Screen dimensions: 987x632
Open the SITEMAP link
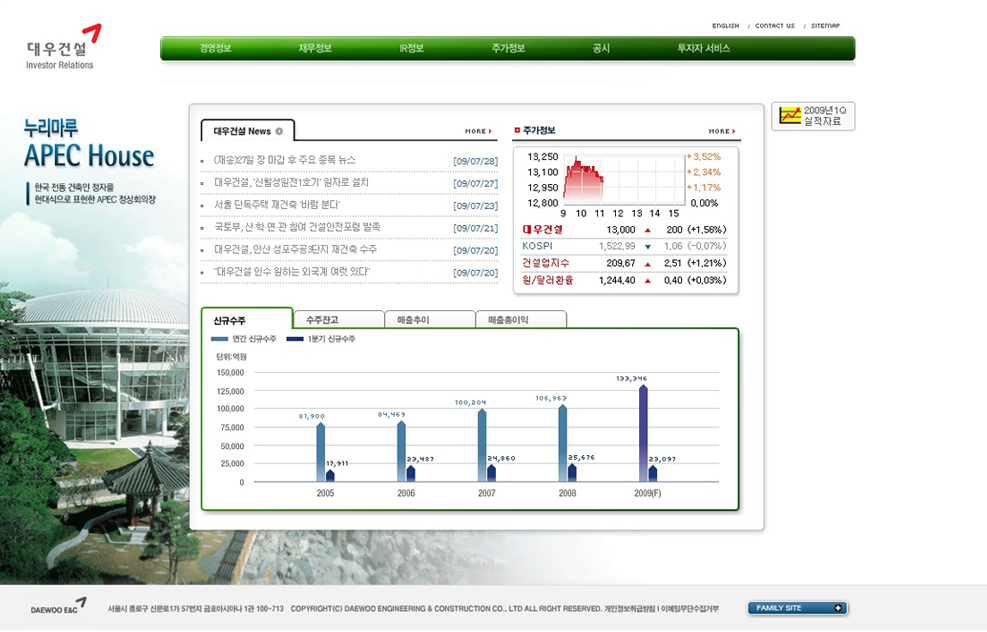825,26
